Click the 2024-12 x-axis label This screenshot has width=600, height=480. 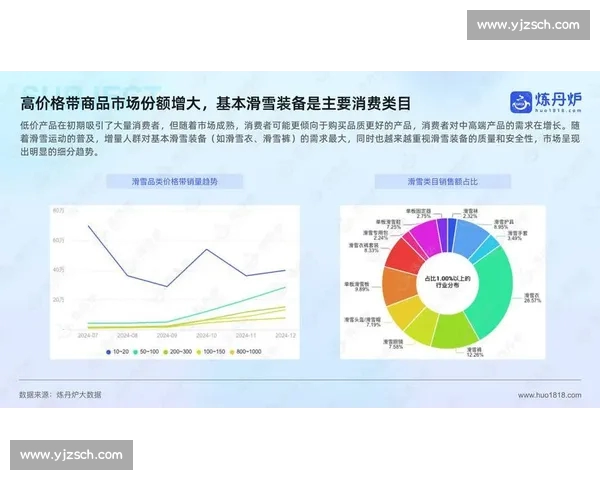pos(285,335)
